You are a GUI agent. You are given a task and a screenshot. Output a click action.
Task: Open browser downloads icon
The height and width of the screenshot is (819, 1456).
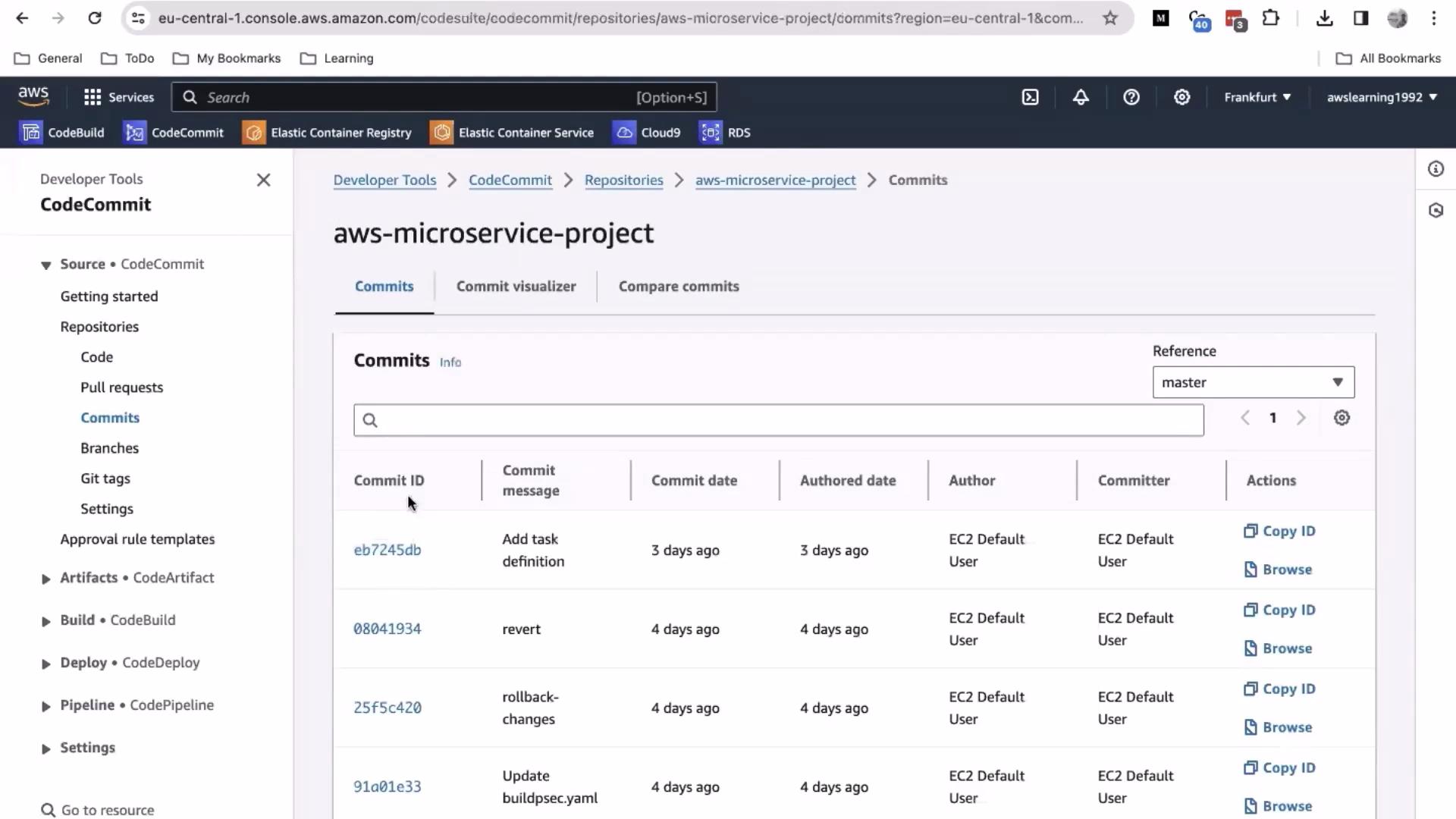coord(1324,18)
